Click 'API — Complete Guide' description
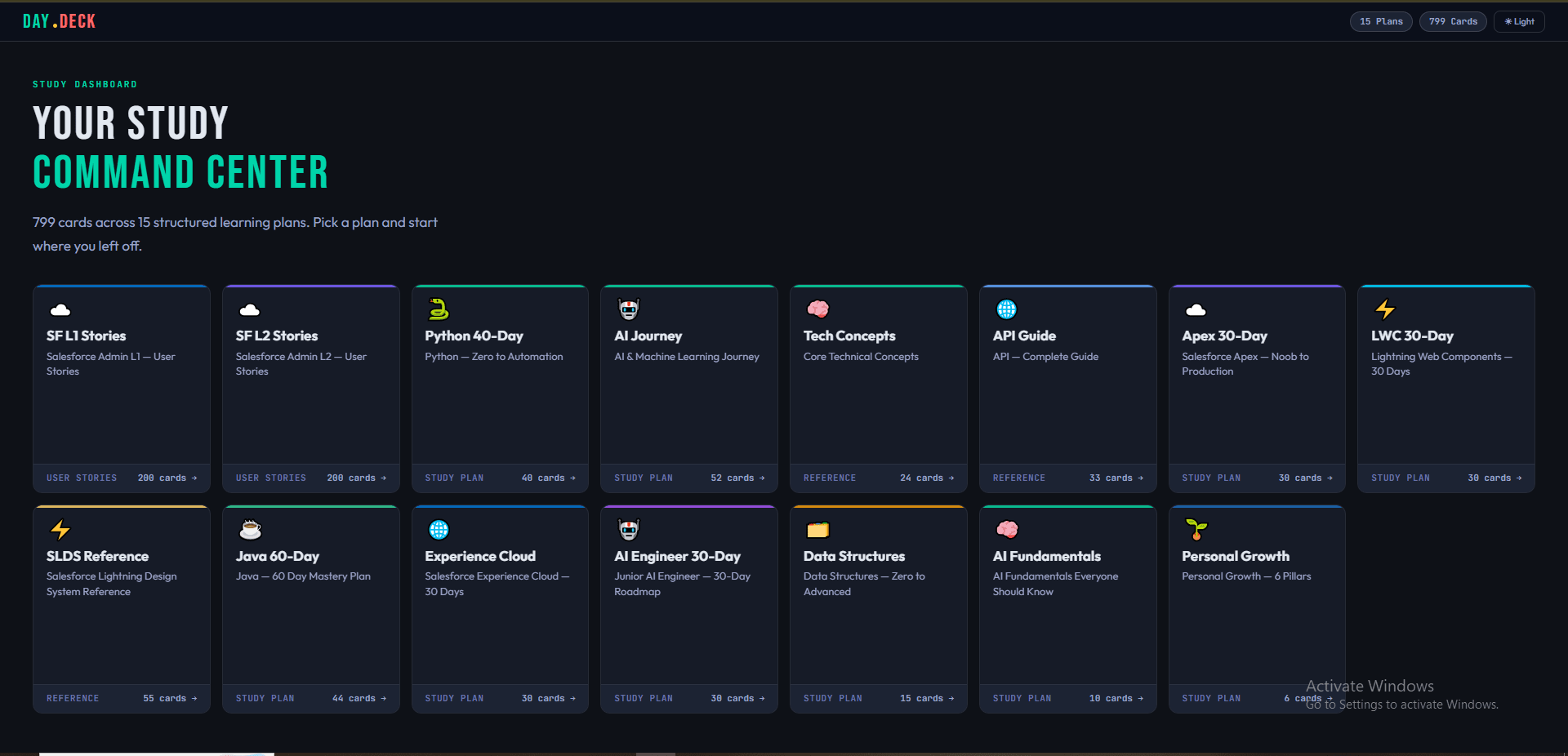The width and height of the screenshot is (1568, 756). click(x=1045, y=357)
